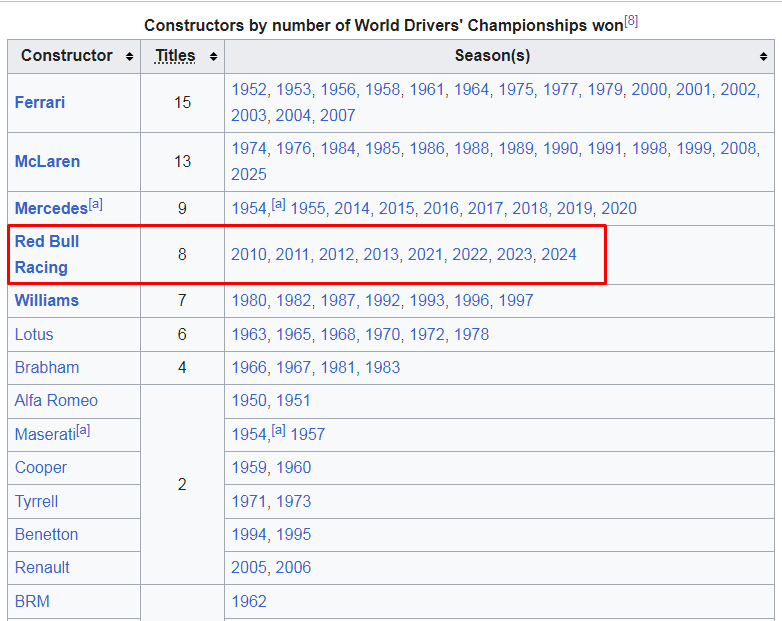This screenshot has width=782, height=621.
Task: Visit the Lotus constructor page
Action: pos(34,334)
